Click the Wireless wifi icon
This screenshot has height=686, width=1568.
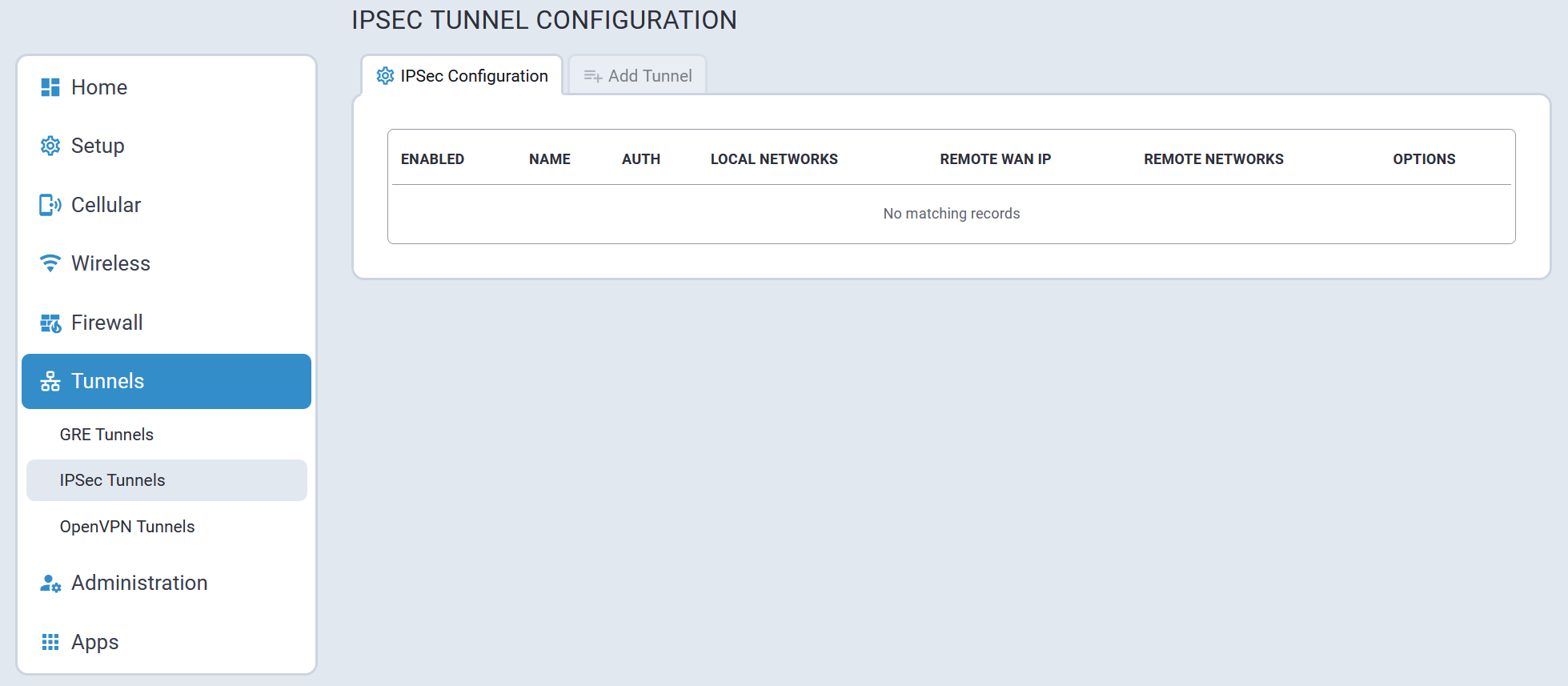click(50, 263)
